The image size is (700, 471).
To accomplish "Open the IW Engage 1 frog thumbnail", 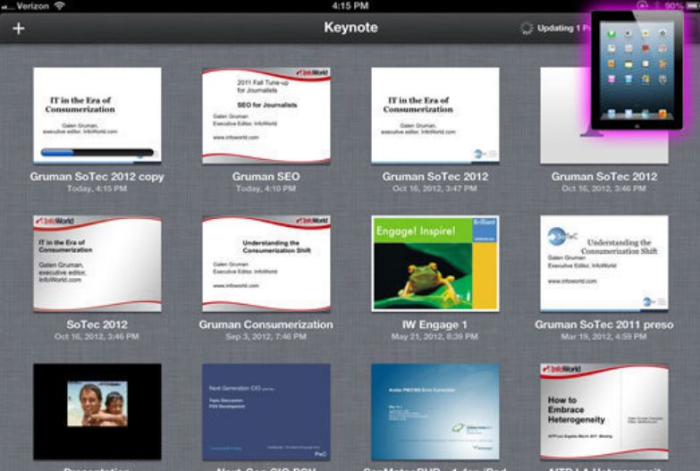I will pos(435,263).
